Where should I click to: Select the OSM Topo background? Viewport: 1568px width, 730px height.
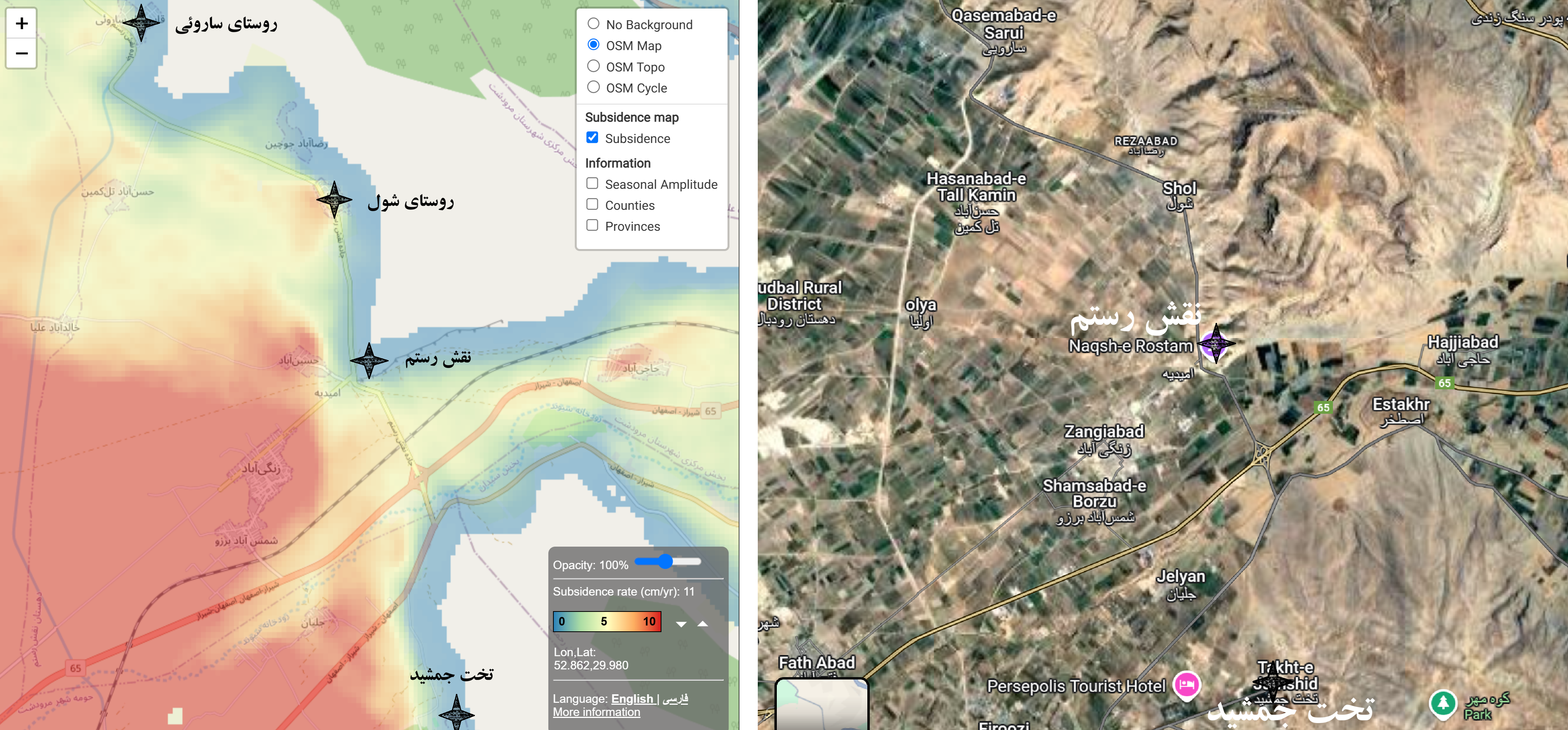(593, 66)
